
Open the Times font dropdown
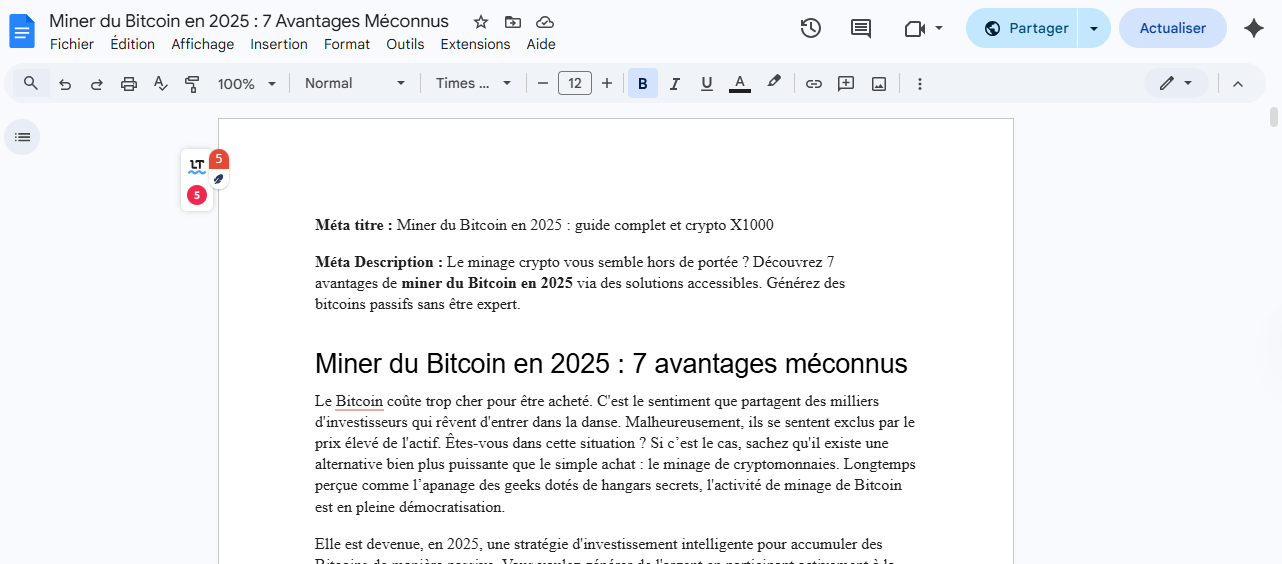[x=474, y=83]
